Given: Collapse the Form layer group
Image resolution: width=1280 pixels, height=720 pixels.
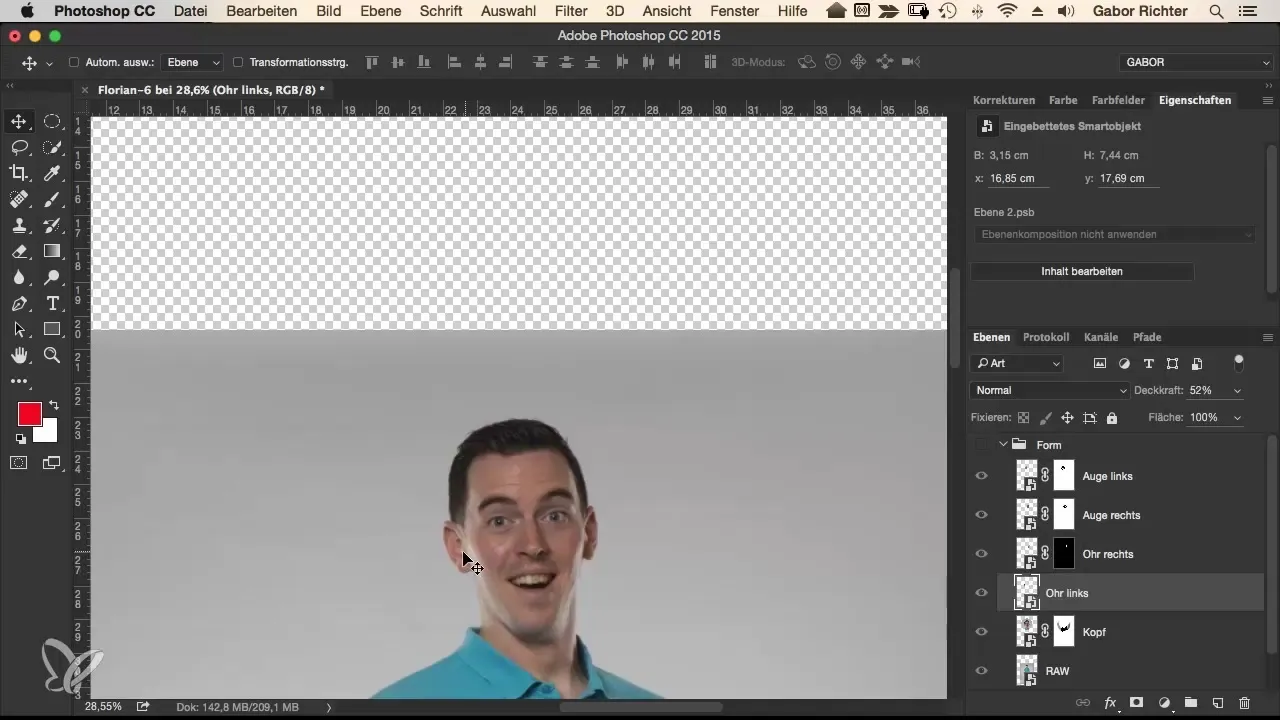Looking at the screenshot, I should [1002, 444].
